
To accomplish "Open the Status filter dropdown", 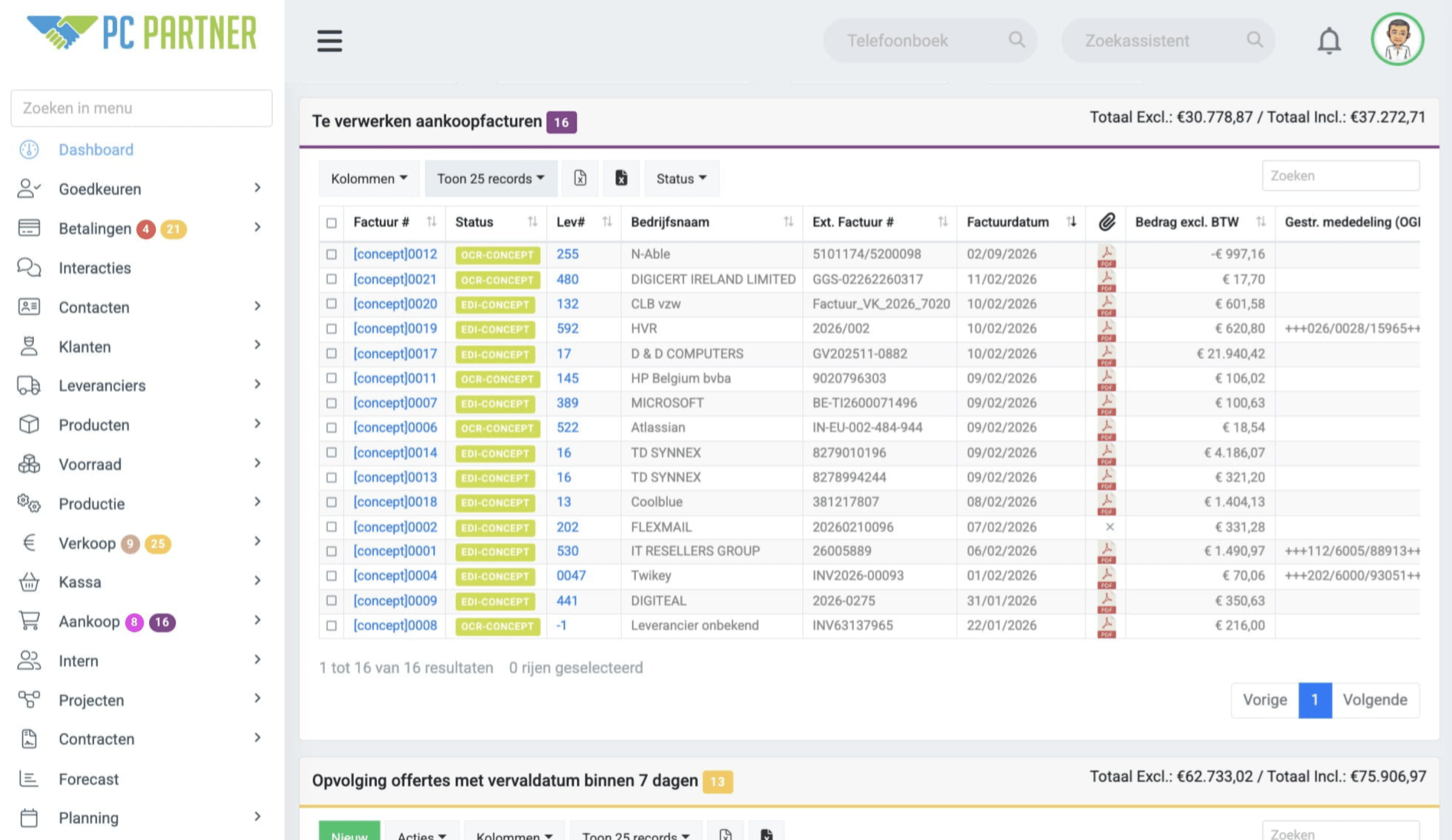I will pyautogui.click(x=681, y=178).
